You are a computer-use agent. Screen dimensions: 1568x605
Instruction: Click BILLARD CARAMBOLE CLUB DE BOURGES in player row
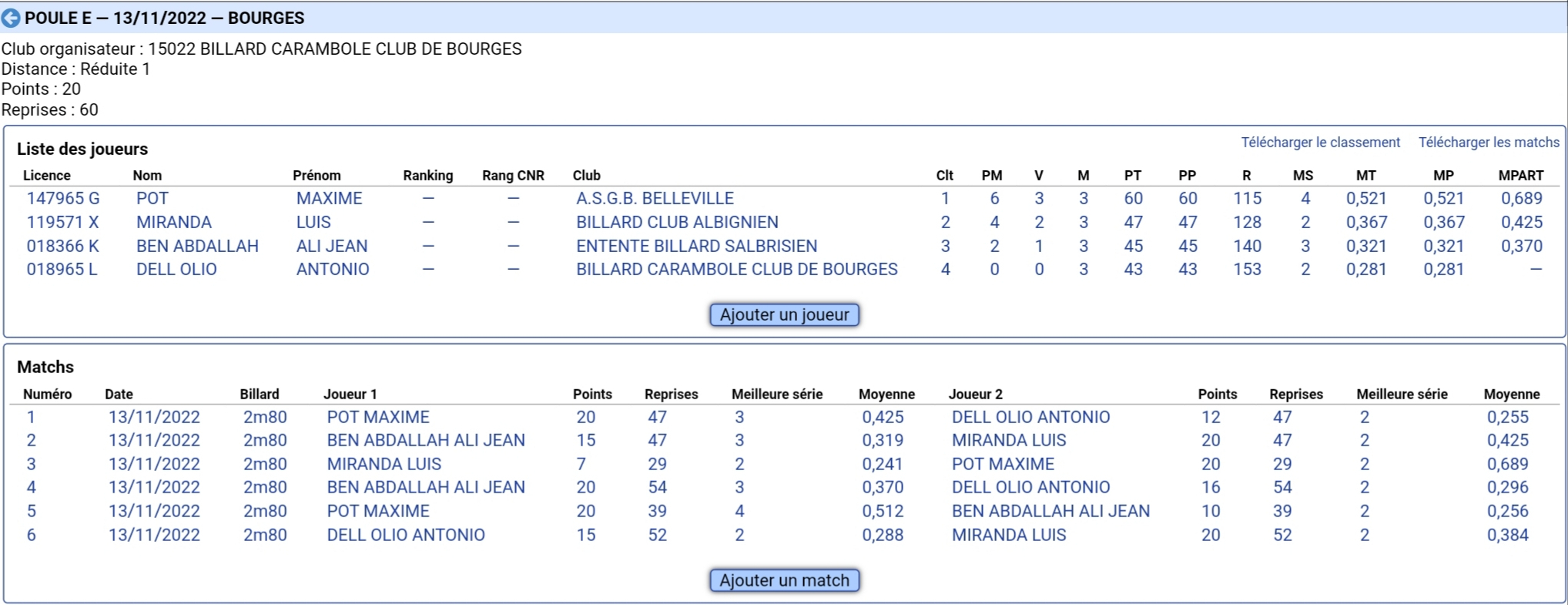[x=737, y=270]
